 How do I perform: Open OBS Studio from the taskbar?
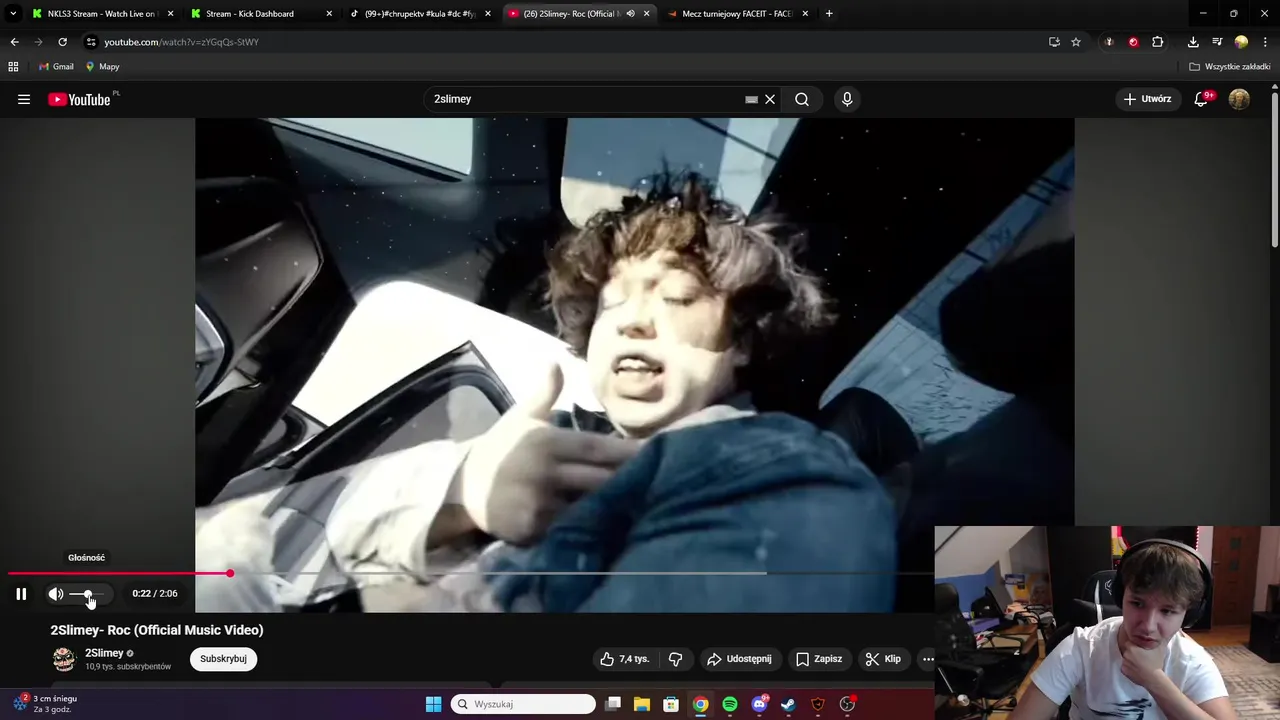point(847,704)
